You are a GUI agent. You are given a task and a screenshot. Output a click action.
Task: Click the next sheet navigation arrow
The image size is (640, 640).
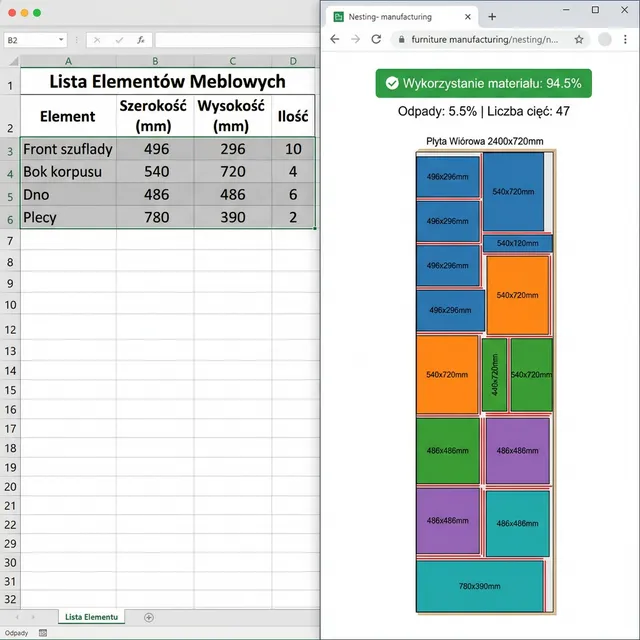point(33,617)
